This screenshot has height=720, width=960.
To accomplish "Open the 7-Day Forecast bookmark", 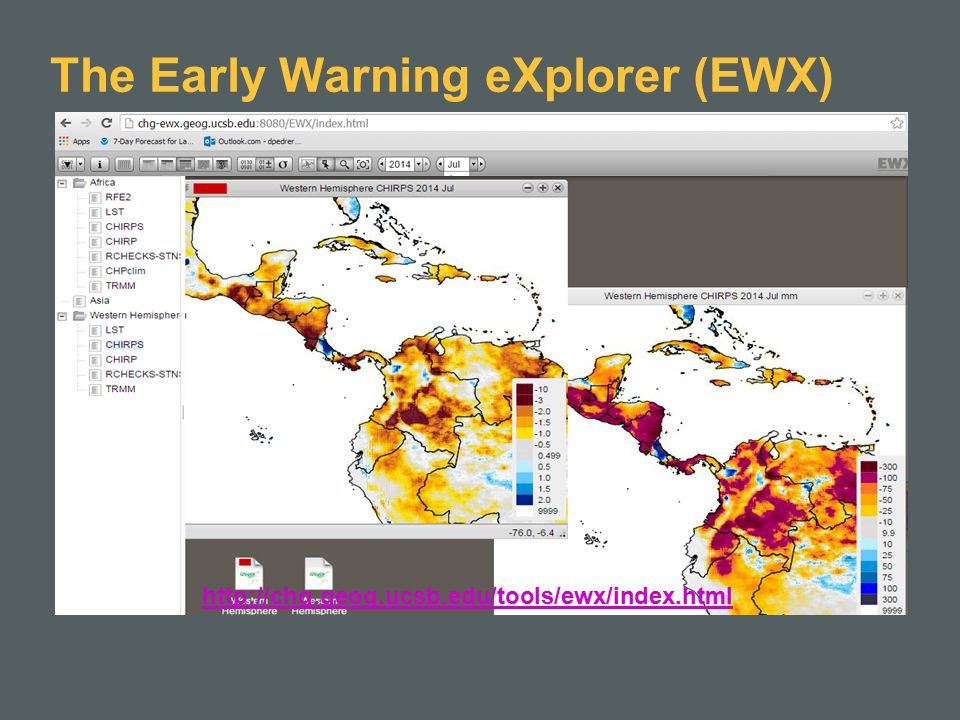I will coord(147,141).
